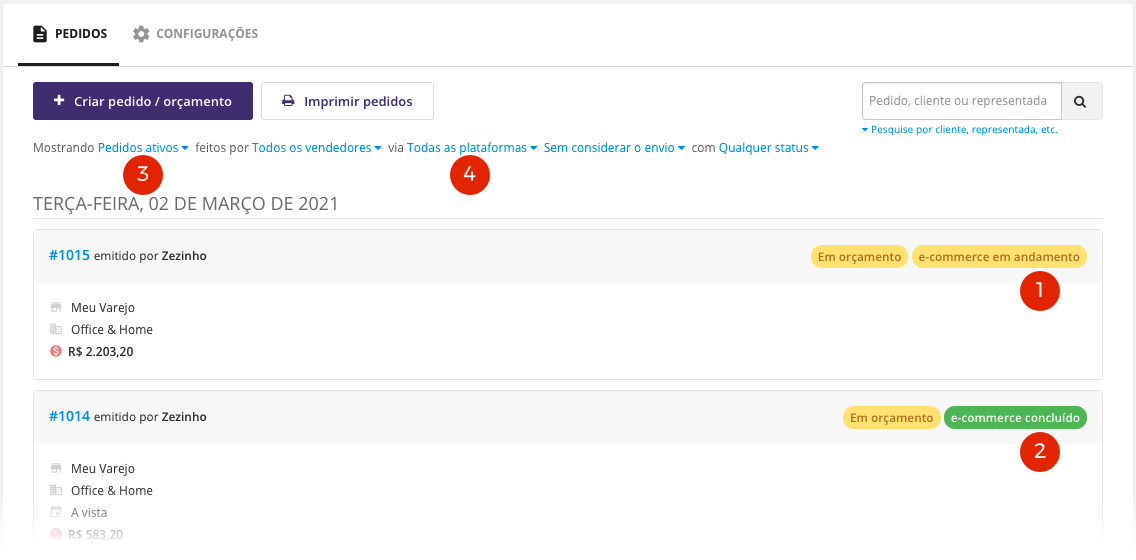Image resolution: width=1136 pixels, height=560 pixels.
Task: Click the green e-commerce concluído badge
Action: point(1015,418)
